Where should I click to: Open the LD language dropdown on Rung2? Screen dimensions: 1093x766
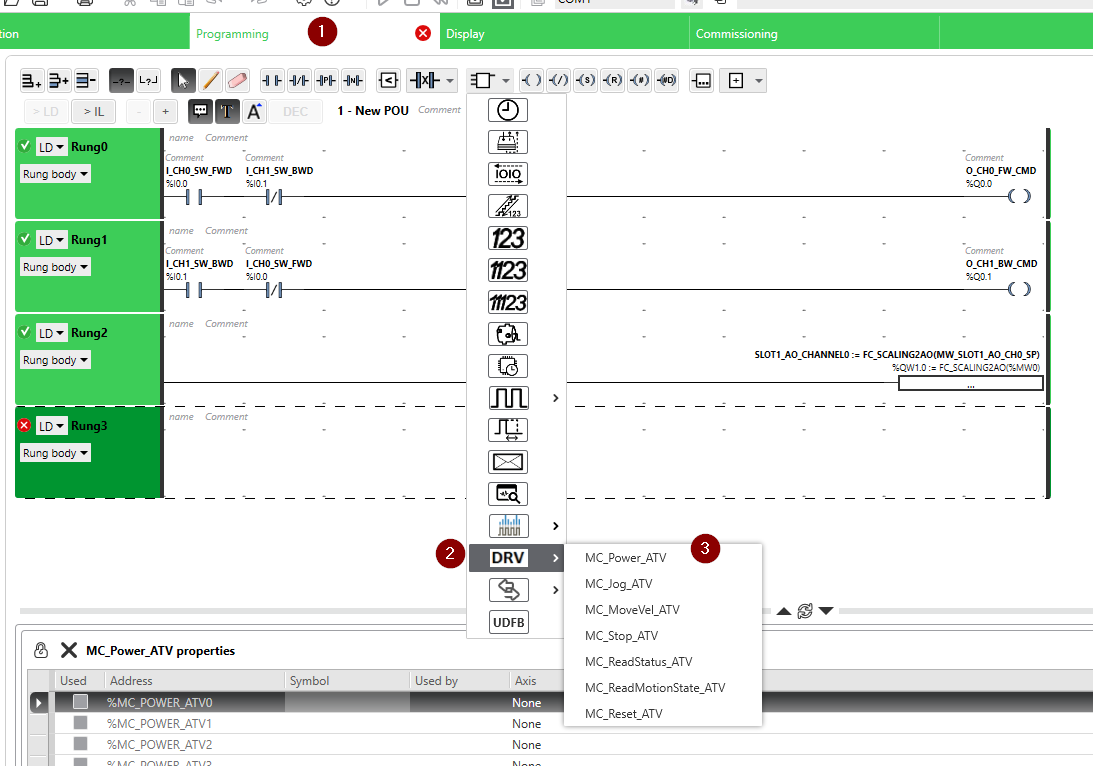coord(51,333)
